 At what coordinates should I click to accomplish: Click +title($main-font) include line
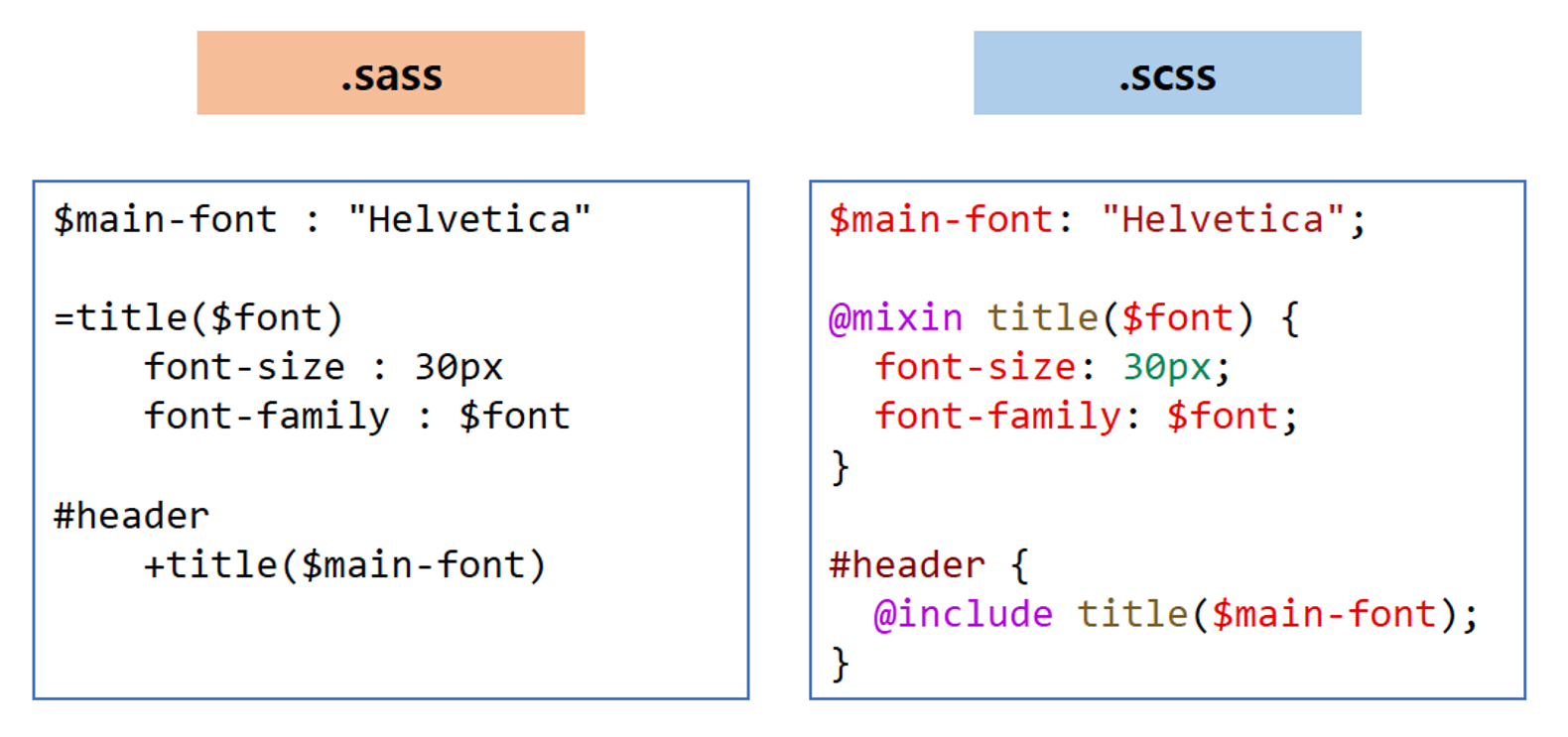tap(345, 565)
